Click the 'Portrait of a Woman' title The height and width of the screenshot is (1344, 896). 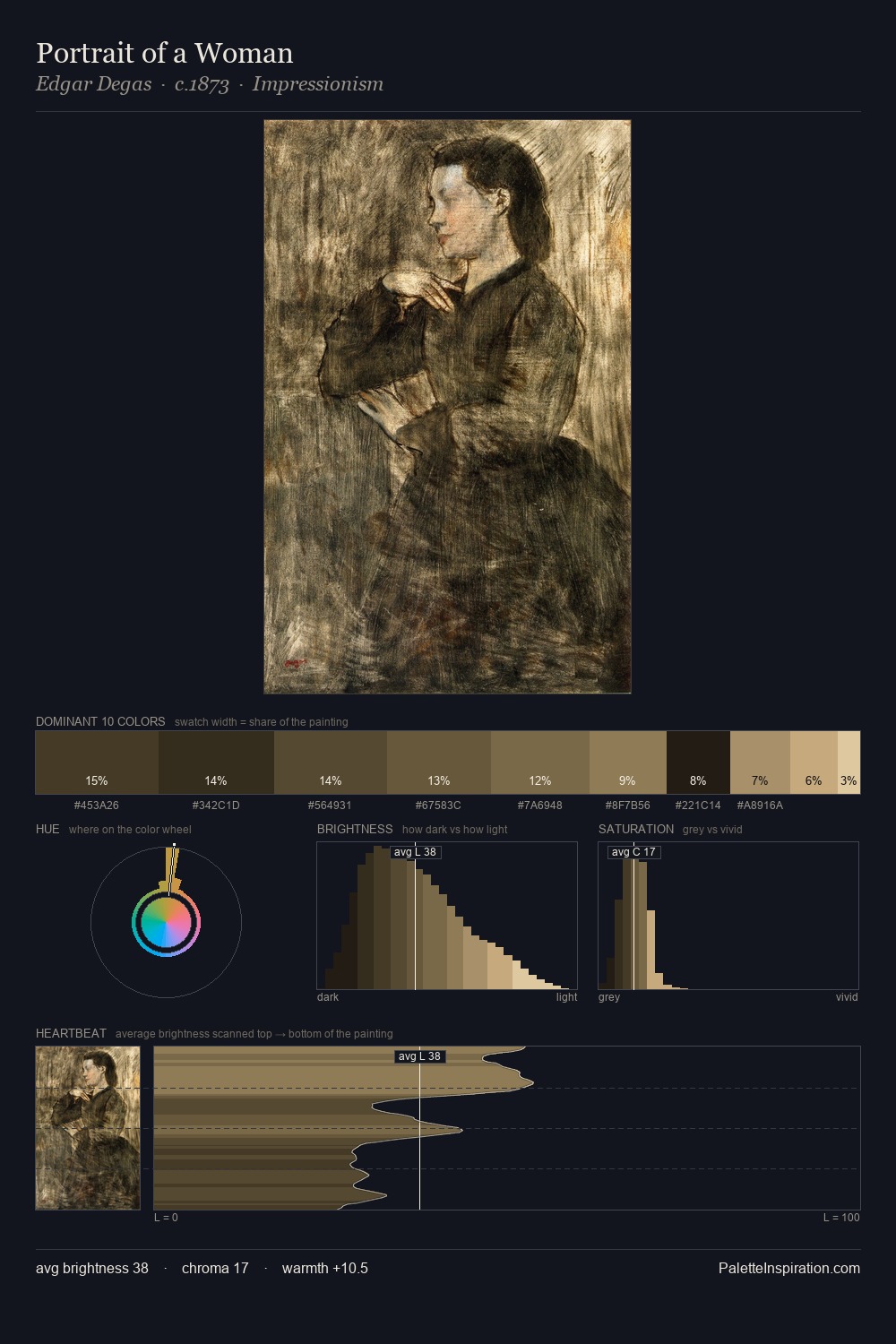point(165,53)
